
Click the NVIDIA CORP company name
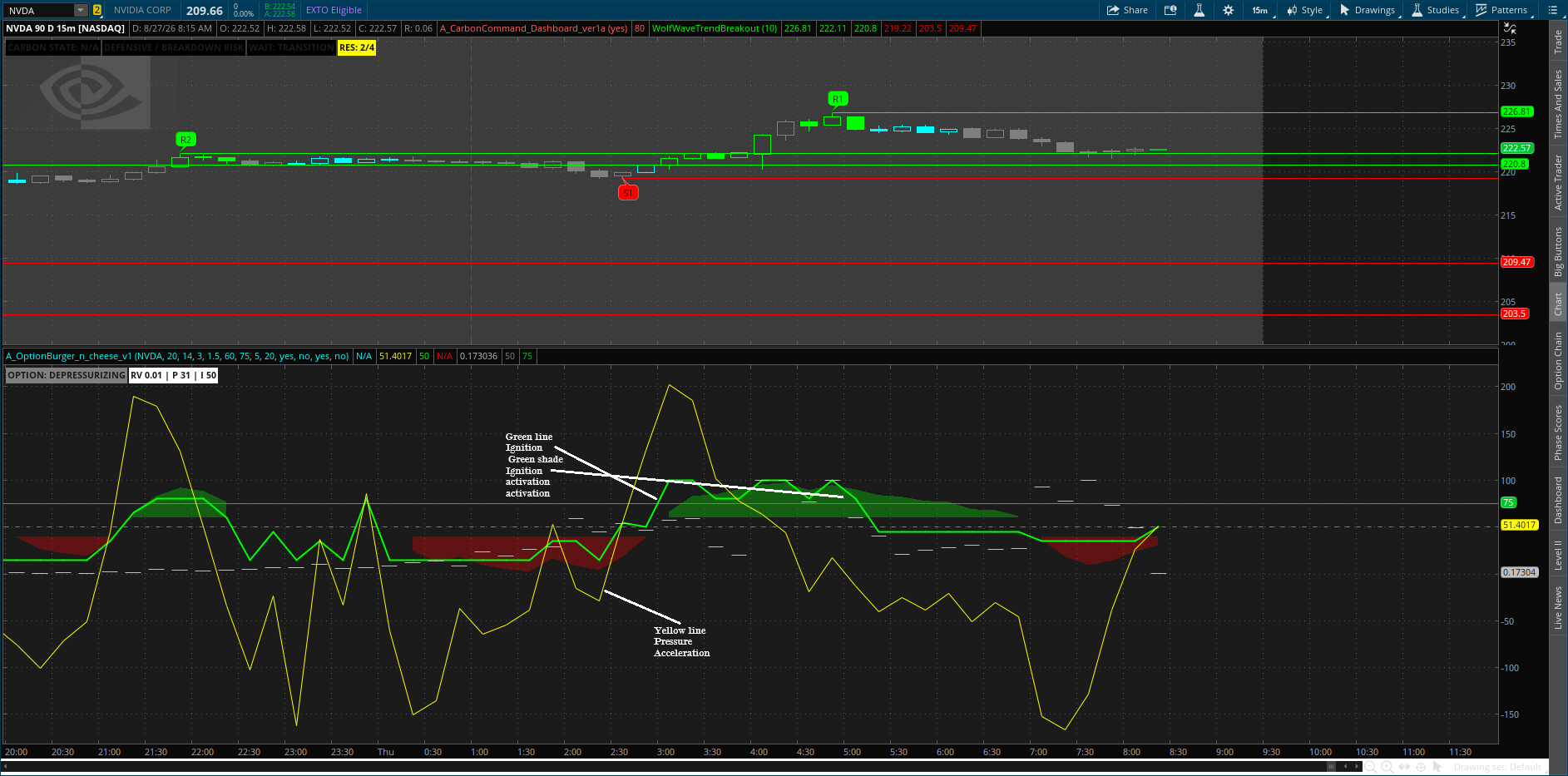(x=142, y=10)
